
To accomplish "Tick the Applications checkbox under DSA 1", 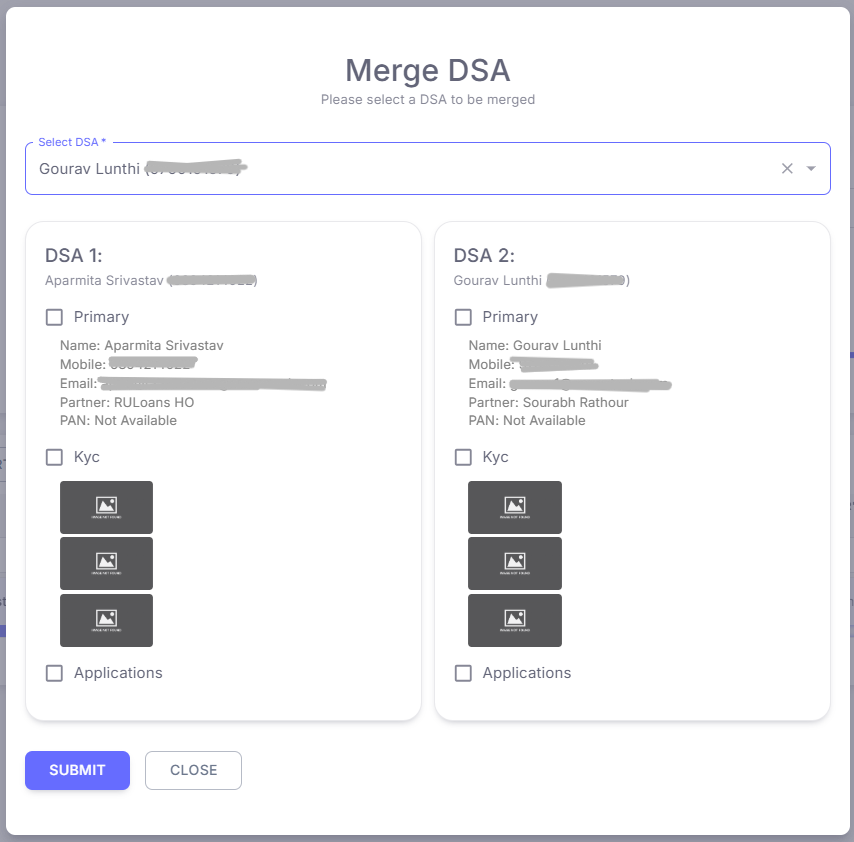I will (x=55, y=673).
